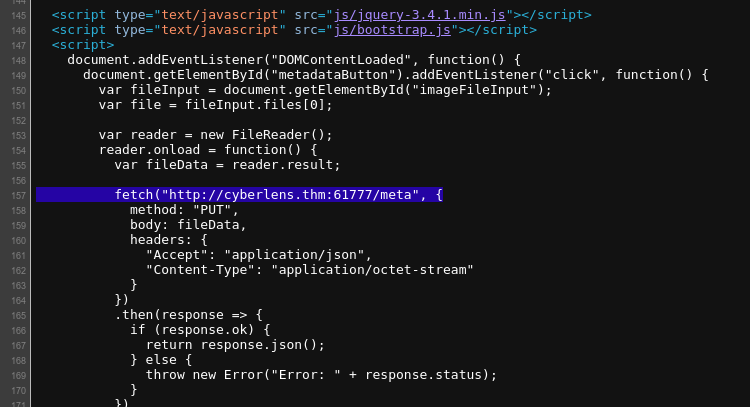Click the "application/octet-stream" text
Screen dimensions: 750x407
[x=372, y=269]
